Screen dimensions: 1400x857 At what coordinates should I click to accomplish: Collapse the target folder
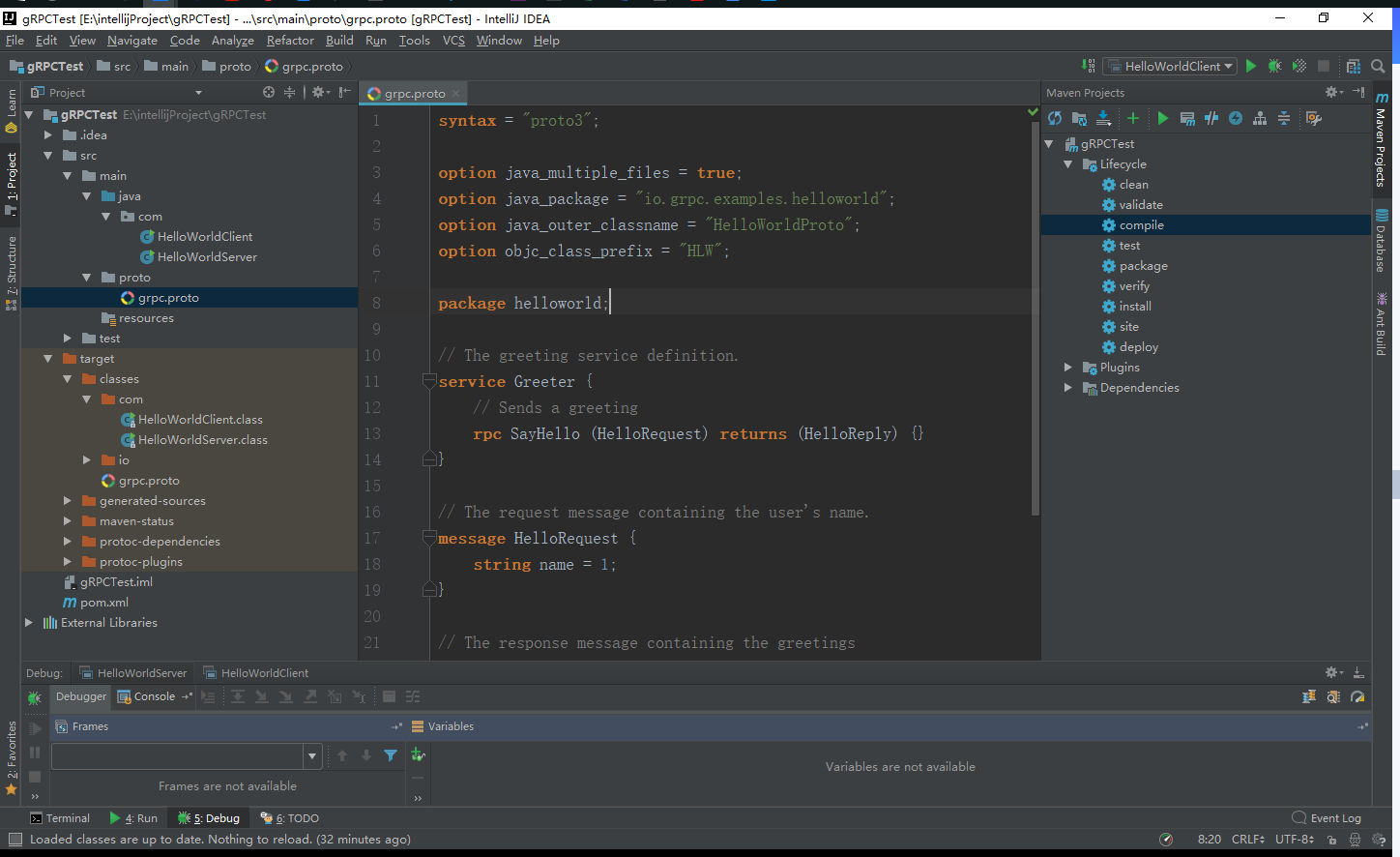[47, 358]
